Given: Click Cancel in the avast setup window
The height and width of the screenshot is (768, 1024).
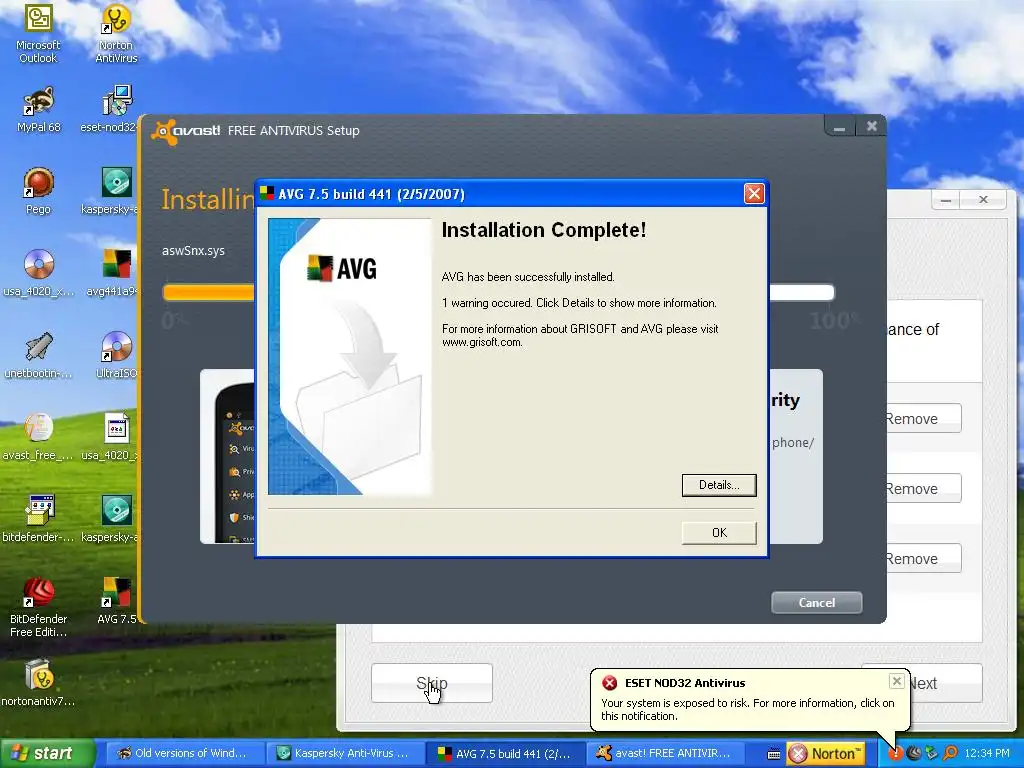Looking at the screenshot, I should (x=816, y=603).
